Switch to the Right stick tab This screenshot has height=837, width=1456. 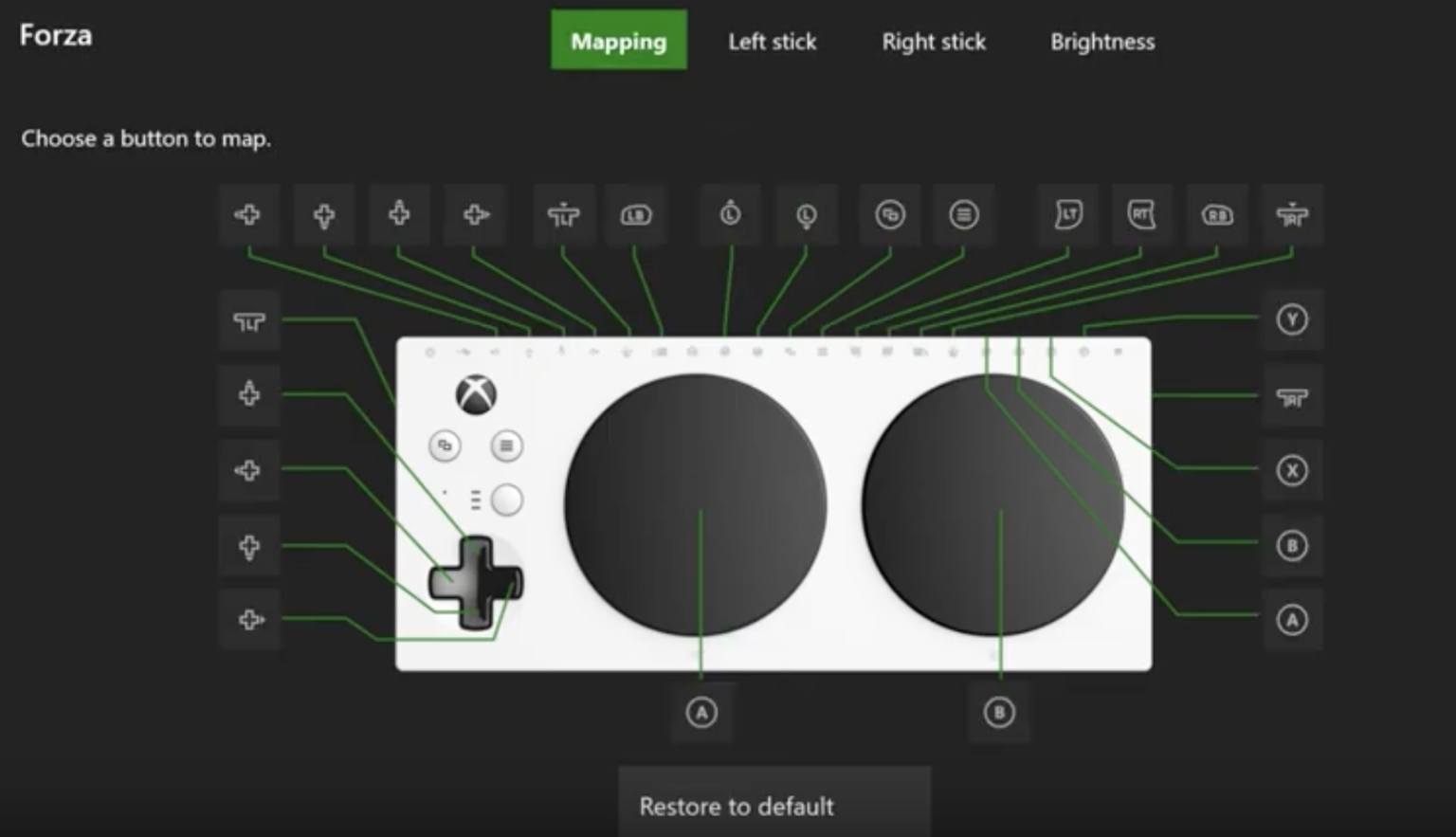934,42
